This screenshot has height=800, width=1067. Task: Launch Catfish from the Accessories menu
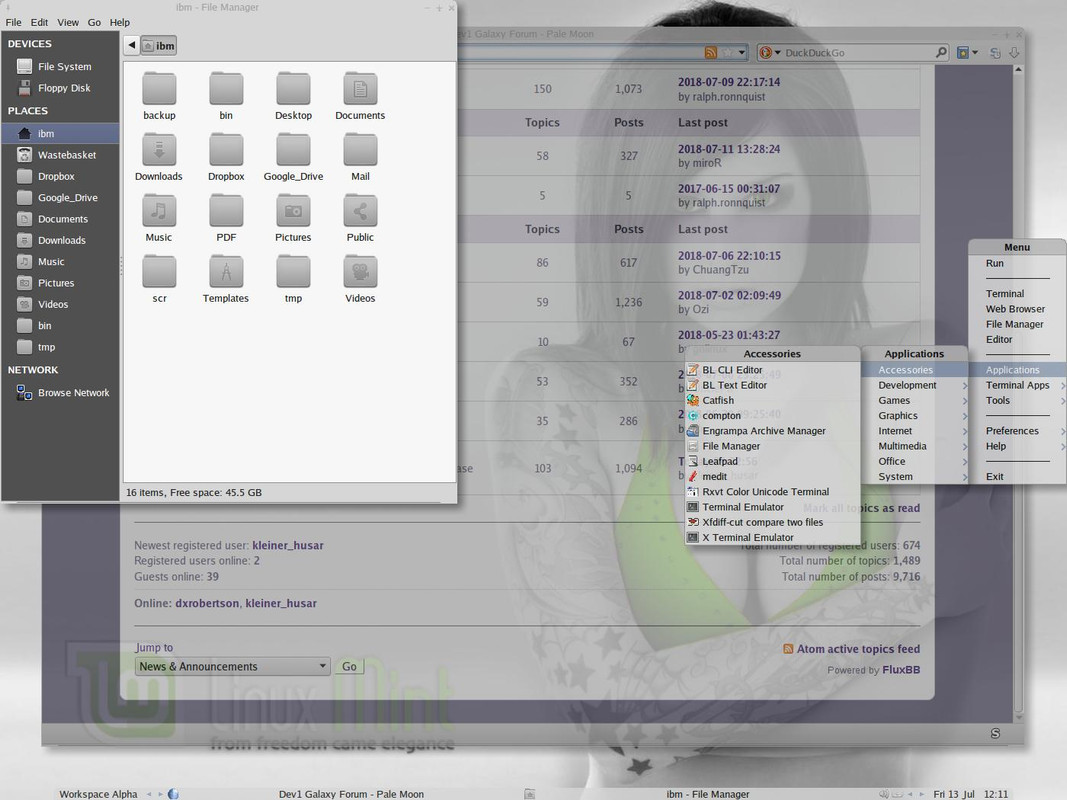772,401
